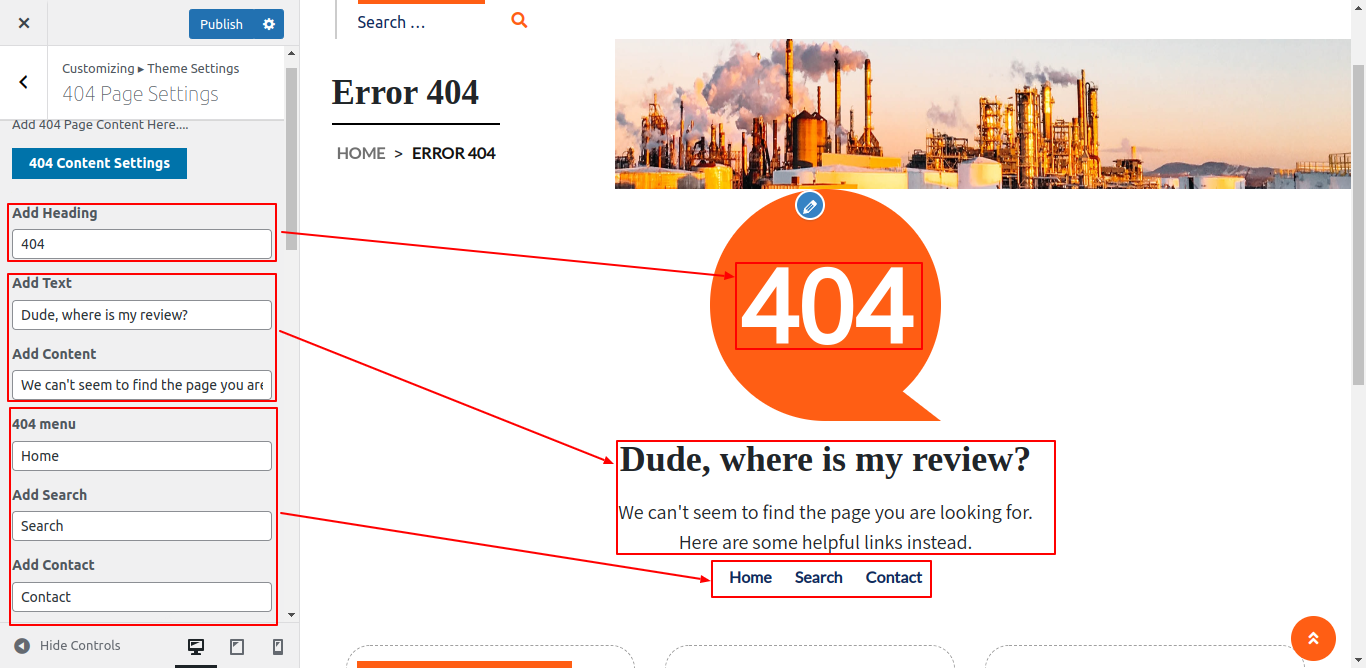
Task: Go back using the left chevron arrow
Action: 24,82
